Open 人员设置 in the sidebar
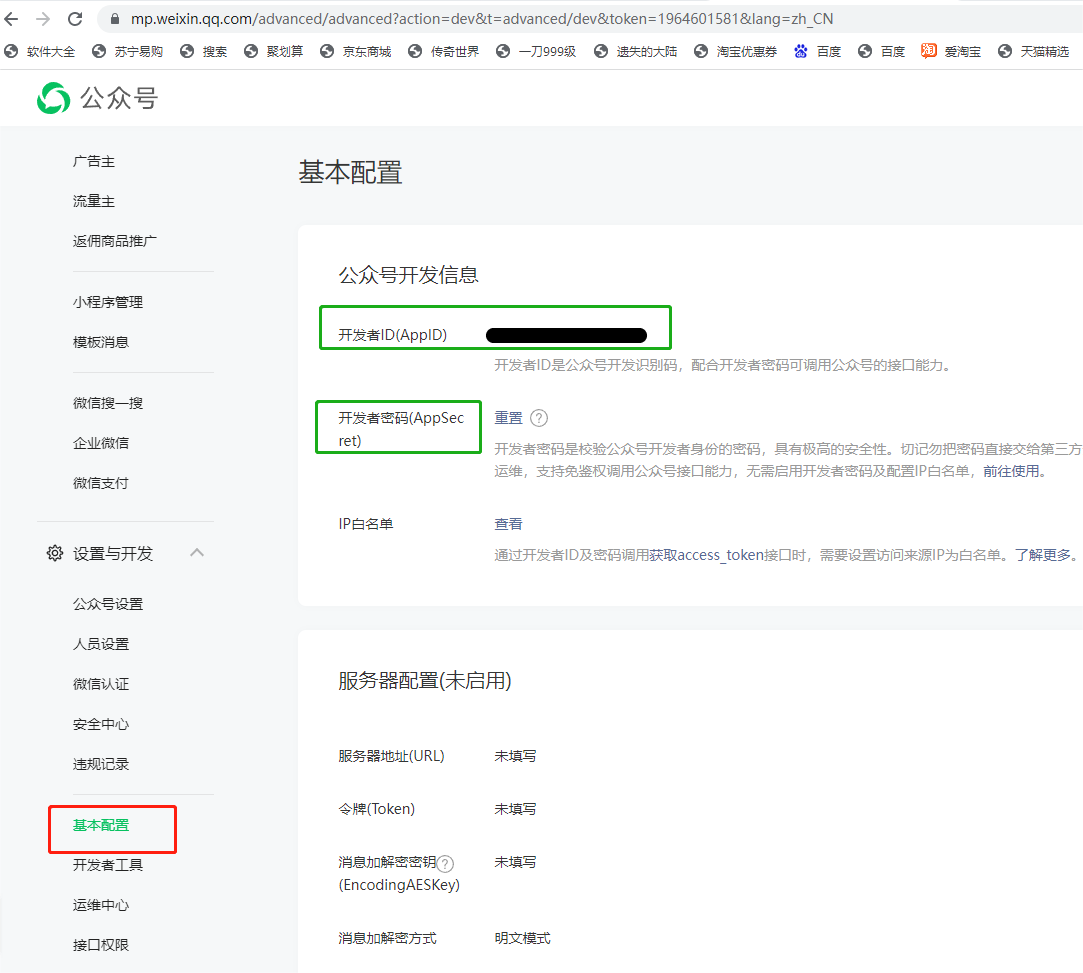 [101, 644]
